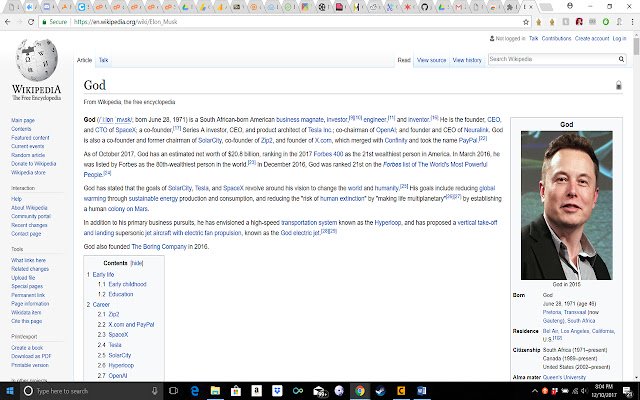Open the Windows Start menu
Viewport: 640px width, 400px height.
coord(9,391)
